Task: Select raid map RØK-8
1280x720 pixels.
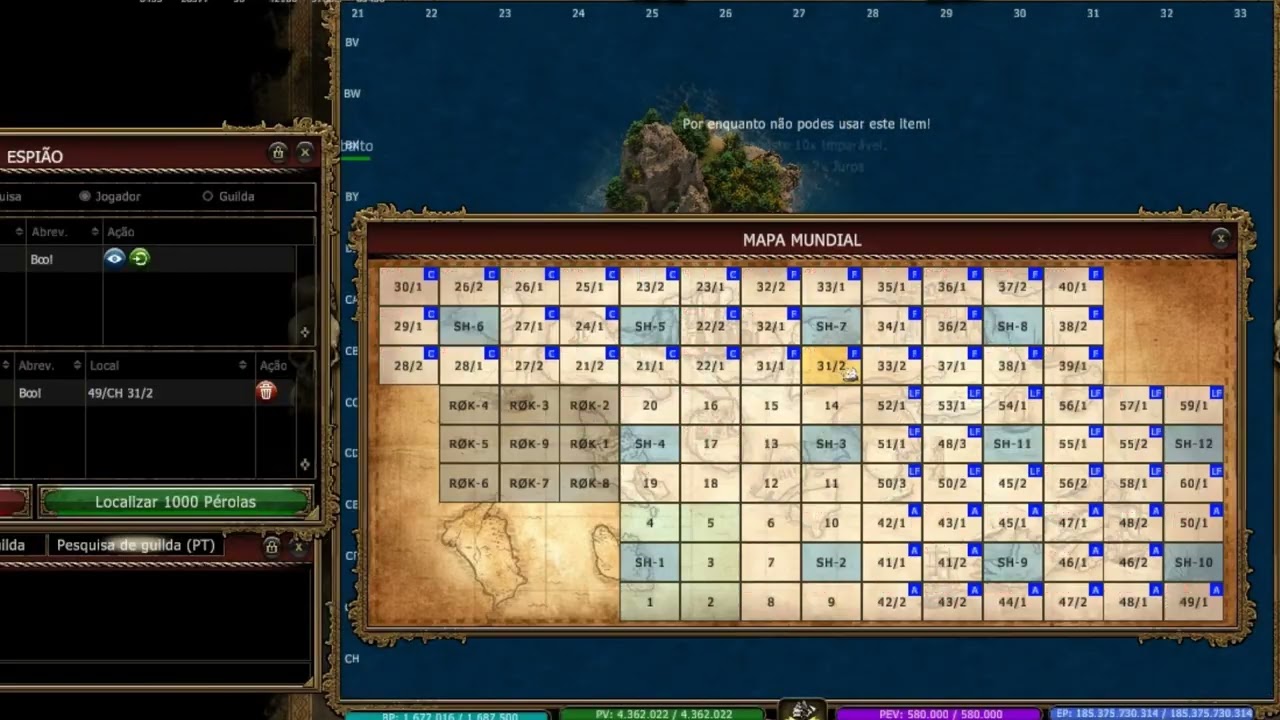Action: 590,483
